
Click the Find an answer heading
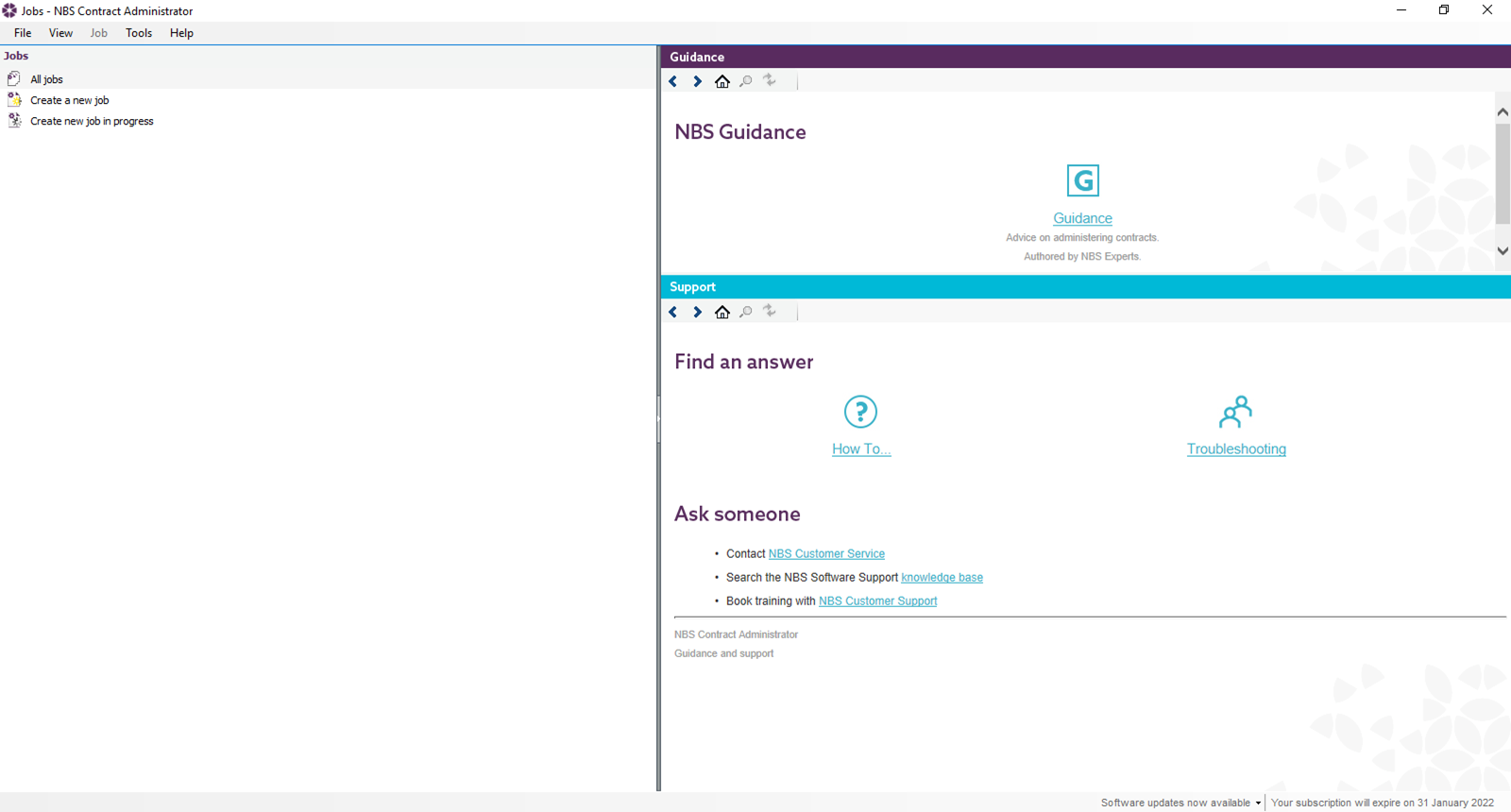coord(744,362)
